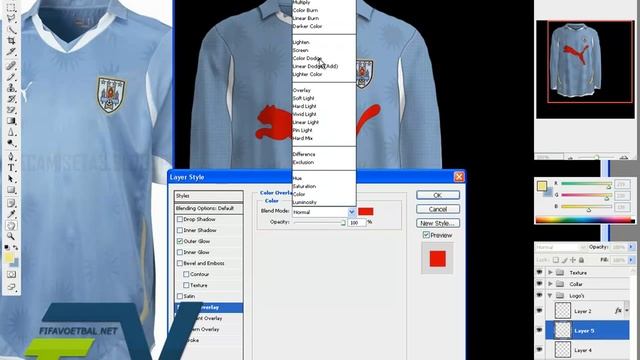Toggle Quick Mask mode in toolbar
Image resolution: width=640 pixels, height=360 pixels.
[11, 275]
